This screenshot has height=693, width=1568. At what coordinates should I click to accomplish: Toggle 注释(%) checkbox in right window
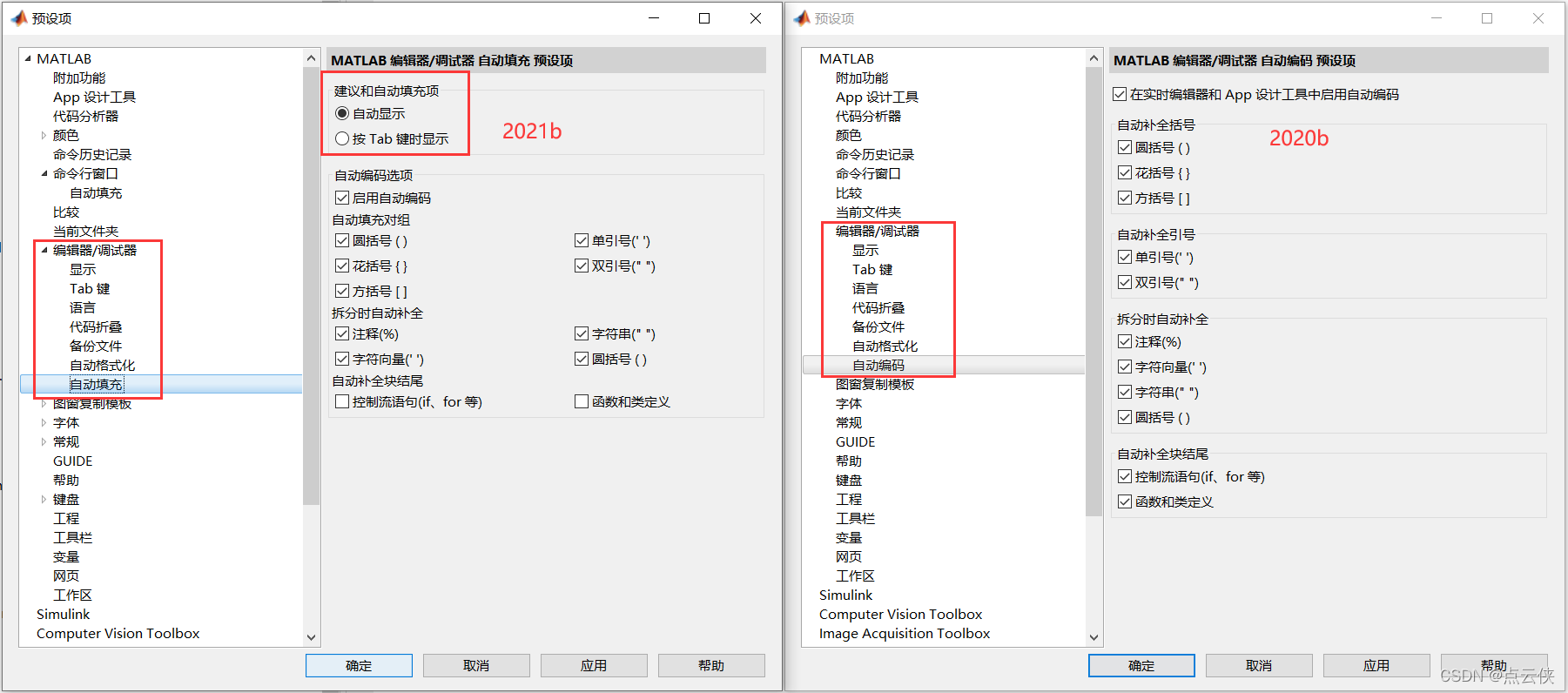click(x=1125, y=342)
